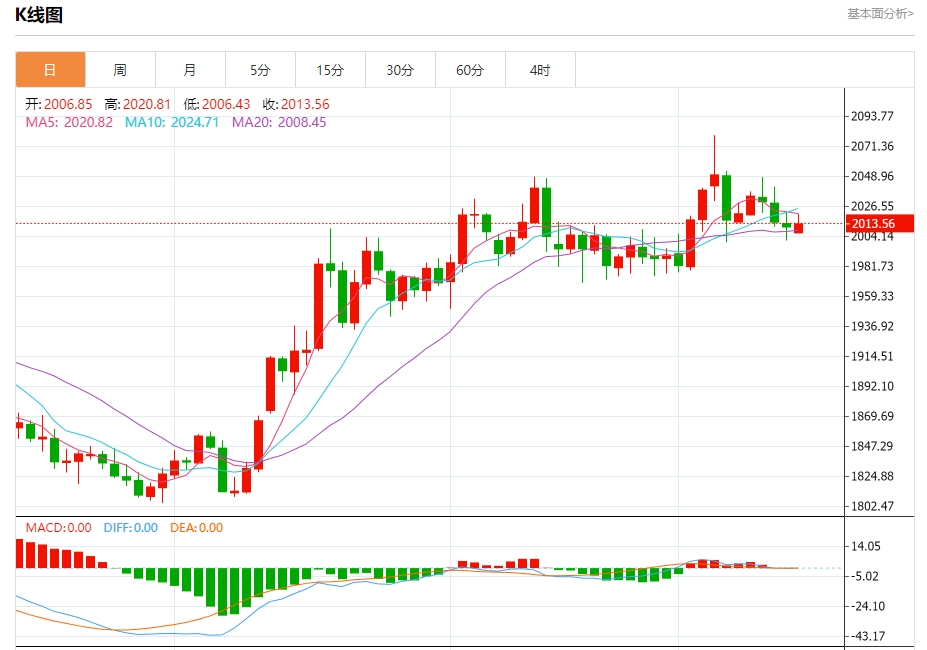Click the DIFF:0.00 indicator label
Viewport: 927px width, 650px height.
pyautogui.click(x=131, y=528)
